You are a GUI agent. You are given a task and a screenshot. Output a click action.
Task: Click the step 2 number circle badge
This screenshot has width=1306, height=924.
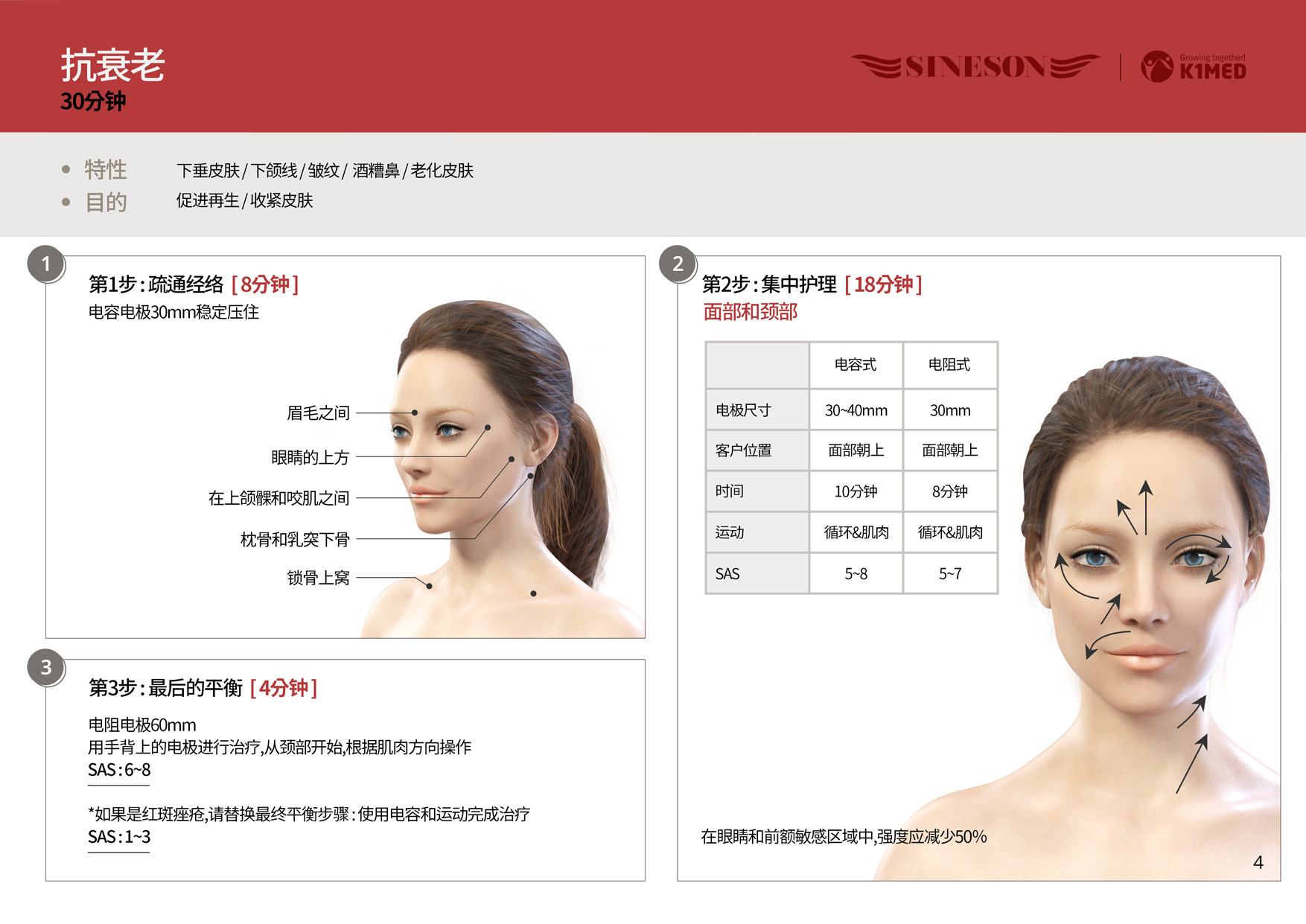678,264
